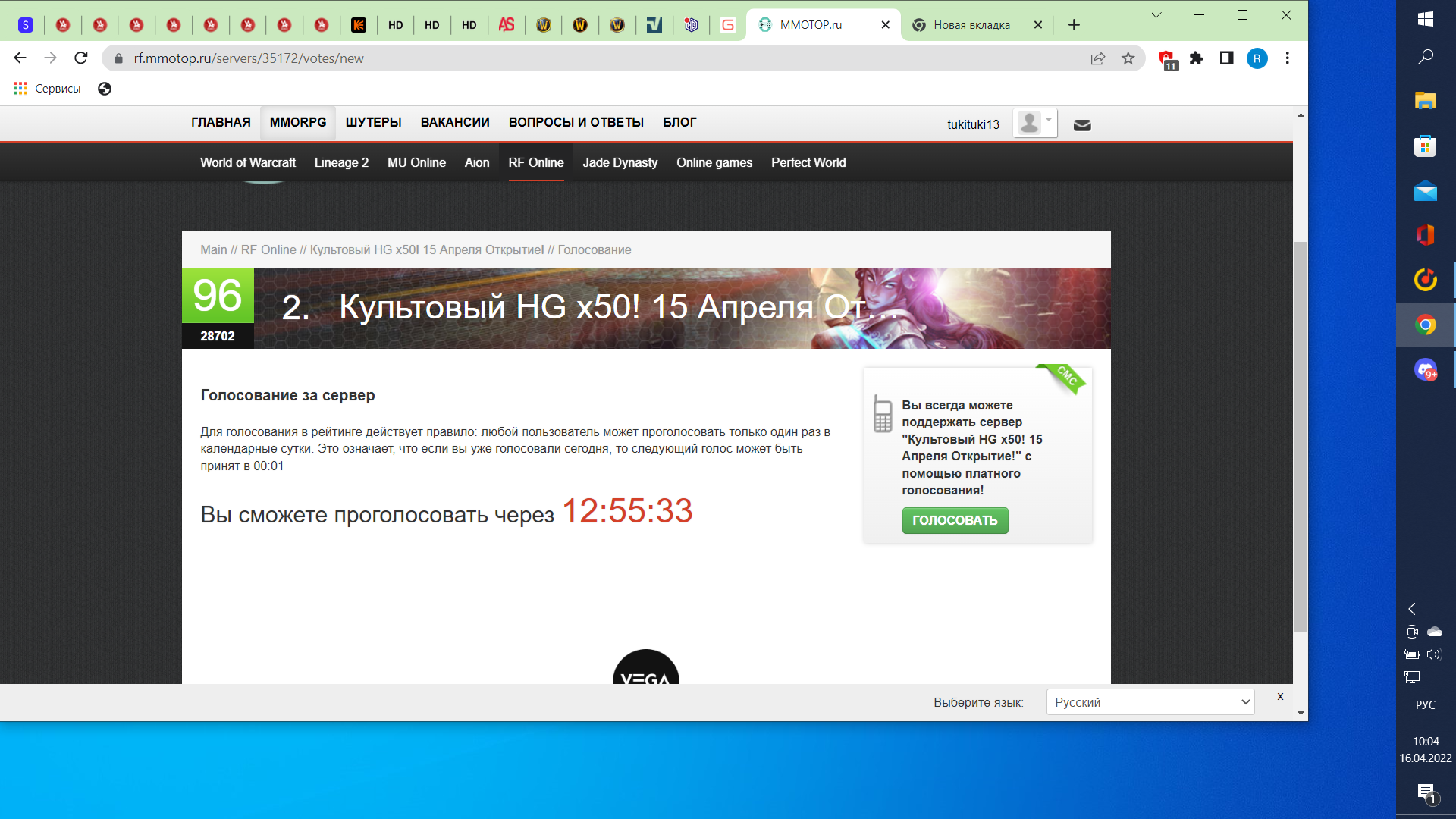Go to RF Online section
The width and height of the screenshot is (1456, 819).
(536, 162)
